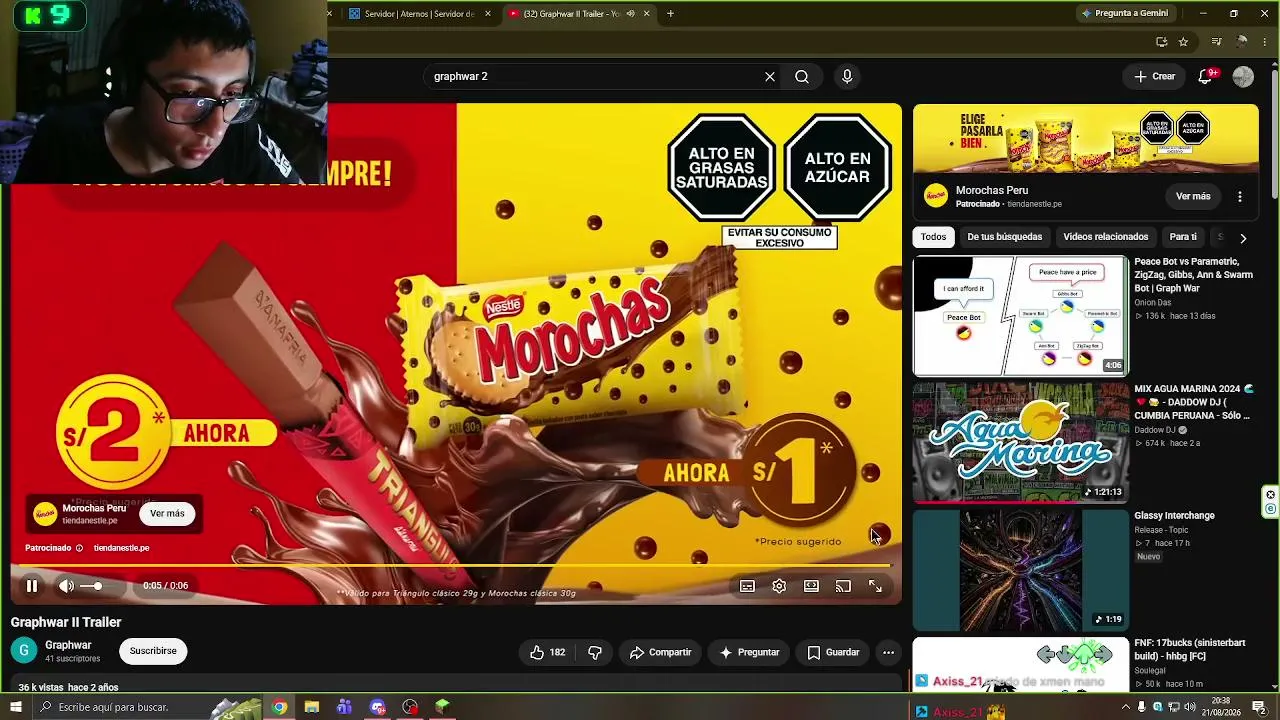
Task: Open Microsoft Teams taskbar icon
Action: (x=345, y=707)
